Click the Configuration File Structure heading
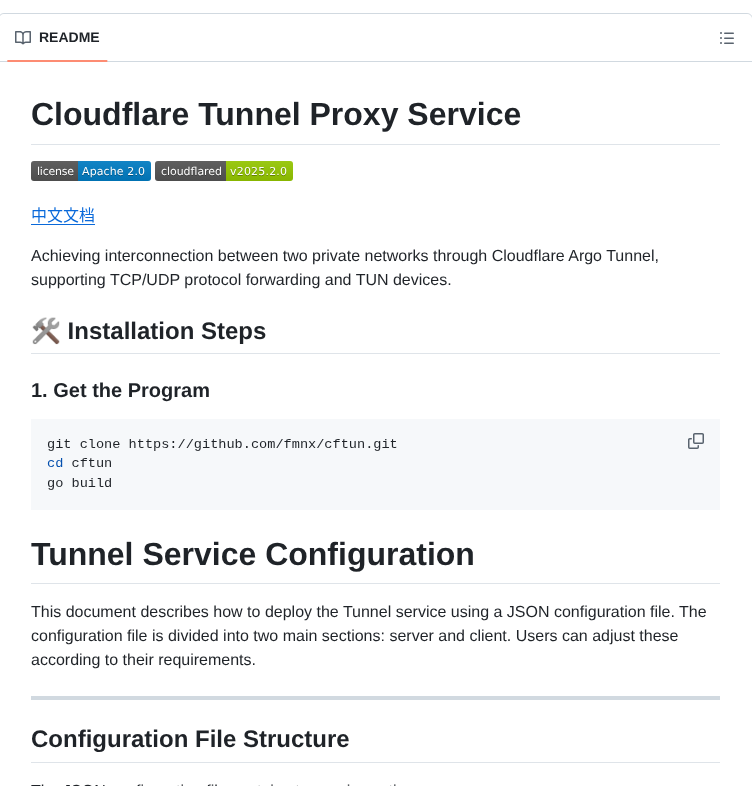Screen dimensions: 752x786 tap(190, 739)
